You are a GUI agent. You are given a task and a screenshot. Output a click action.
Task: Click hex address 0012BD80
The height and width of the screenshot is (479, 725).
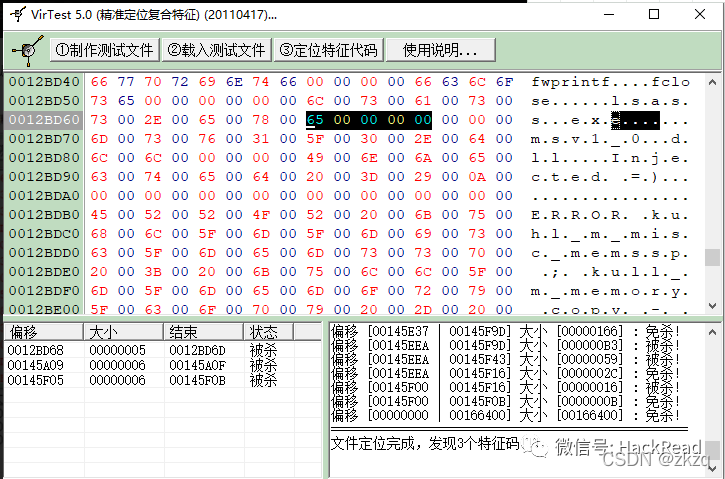(44, 158)
